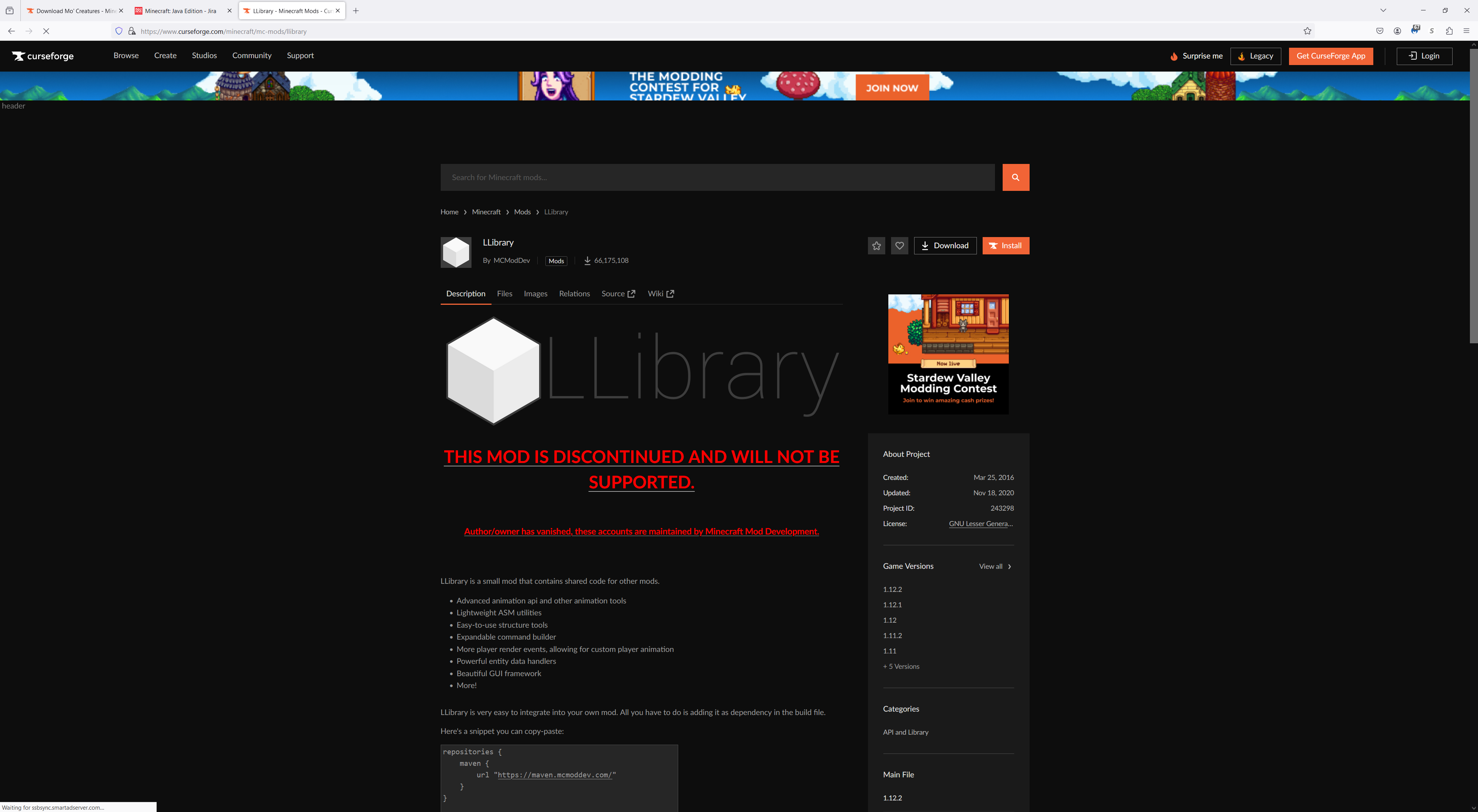This screenshot has height=812, width=1478.
Task: Open the list all tabs dropdown
Action: click(1383, 10)
